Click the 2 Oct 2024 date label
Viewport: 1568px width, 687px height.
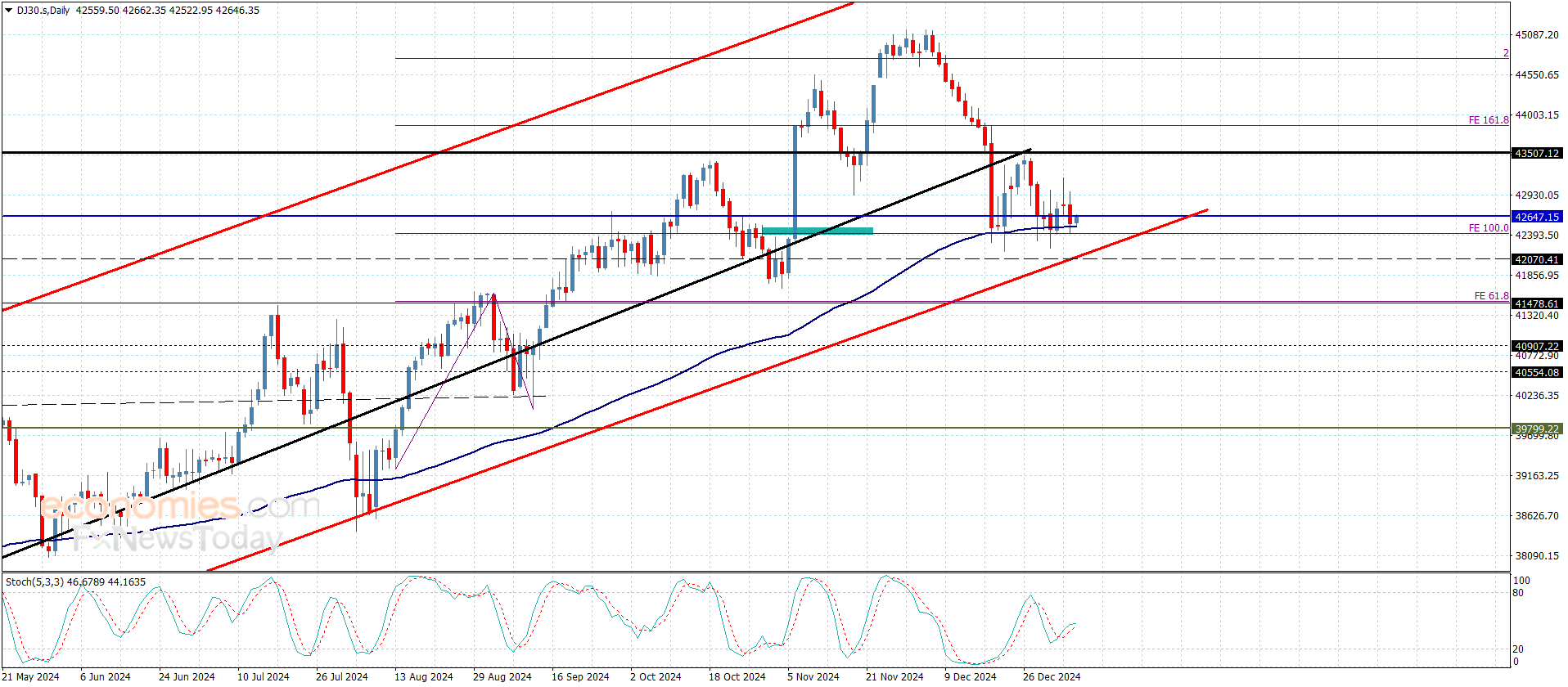656,677
